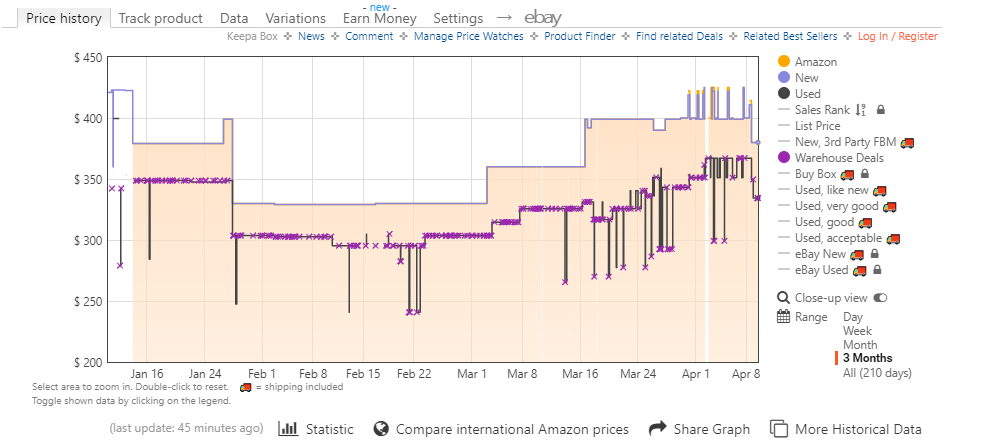
Task: Show List Price data series
Action: point(817,126)
